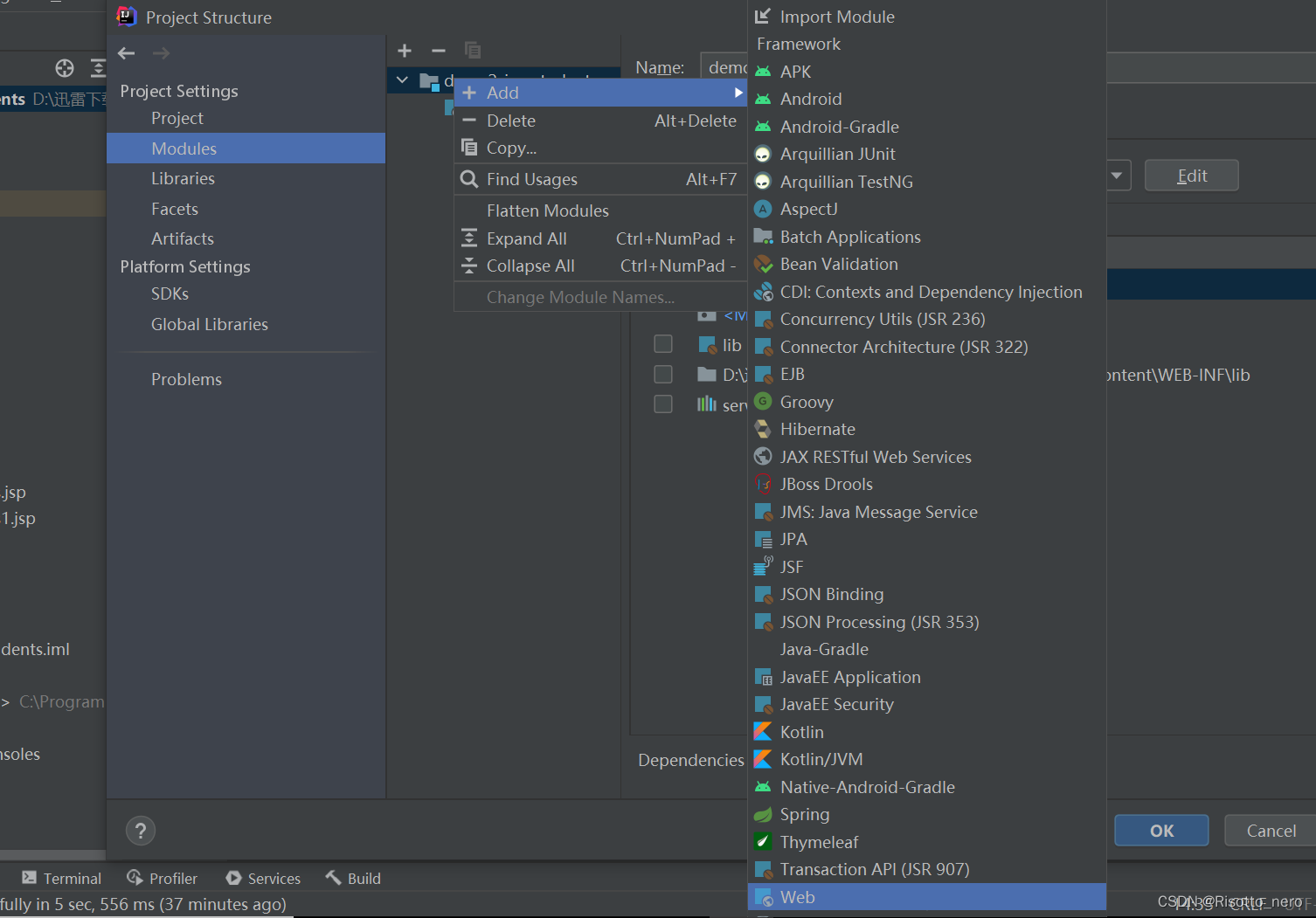Choose Find Usages menu entry

[x=601, y=179]
